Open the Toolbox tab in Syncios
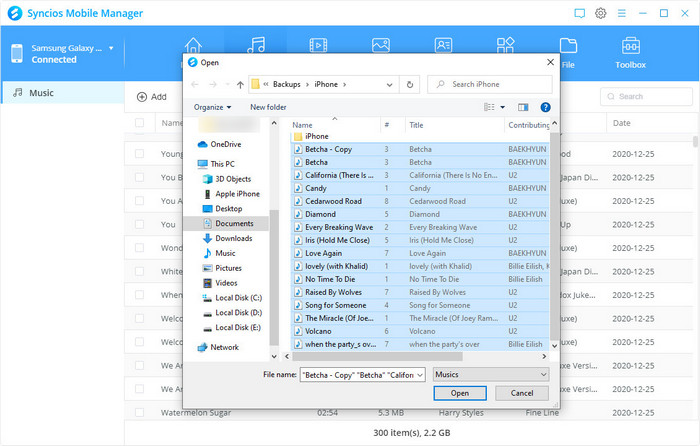Image resolution: width=700 pixels, height=446 pixels. point(630,53)
